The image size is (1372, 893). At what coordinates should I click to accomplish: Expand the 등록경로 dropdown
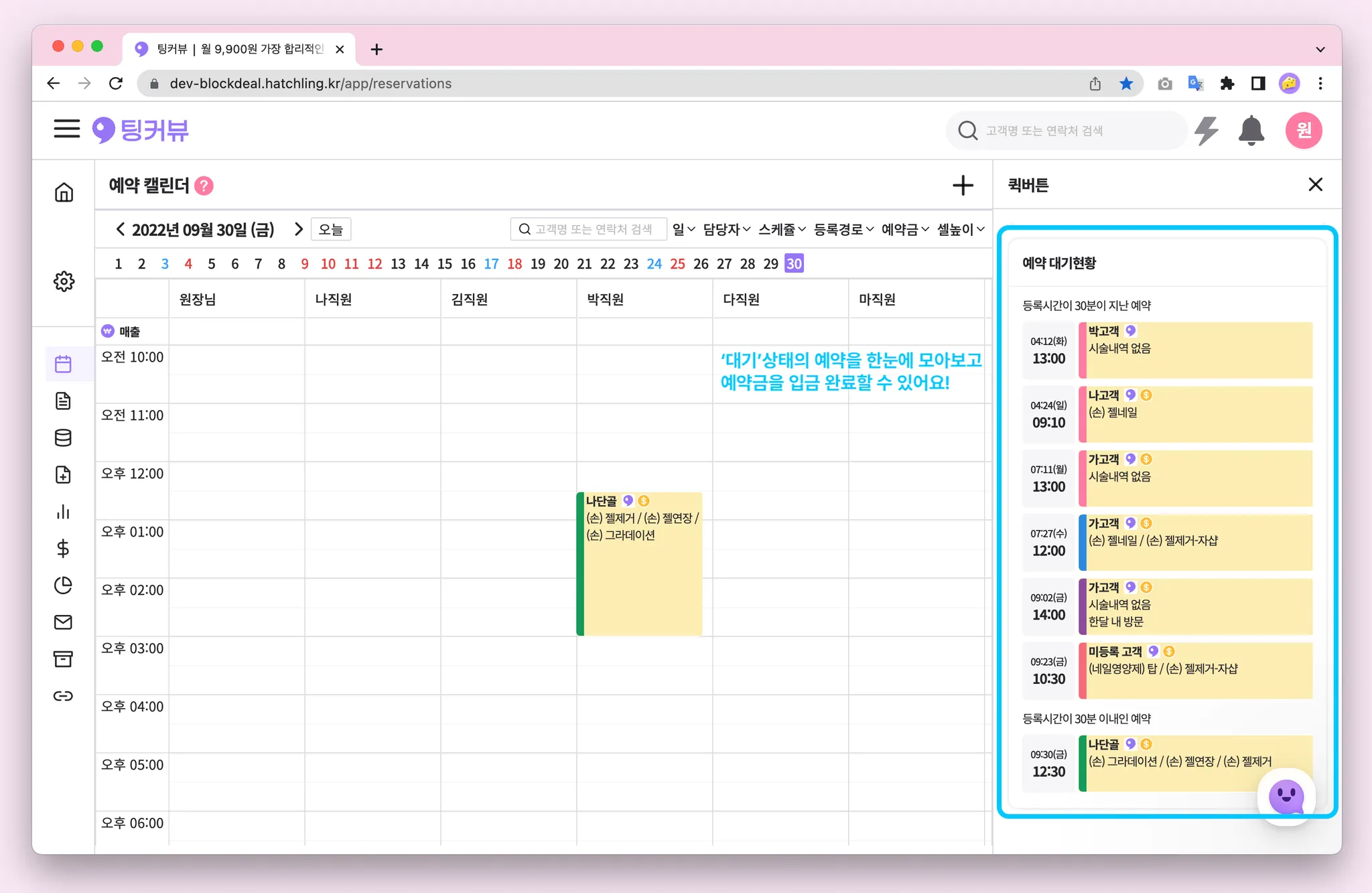(x=843, y=230)
